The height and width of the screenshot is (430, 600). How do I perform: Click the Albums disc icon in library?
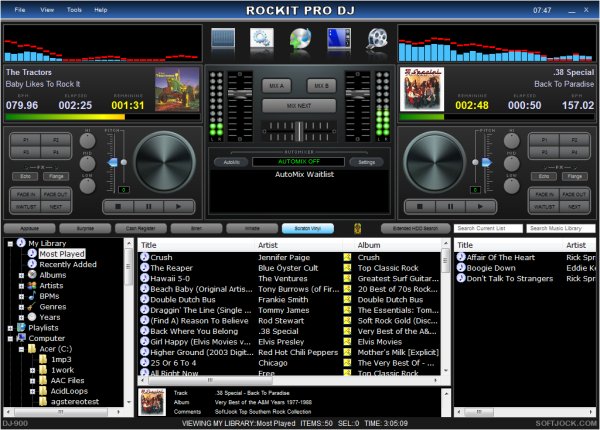click(32, 275)
